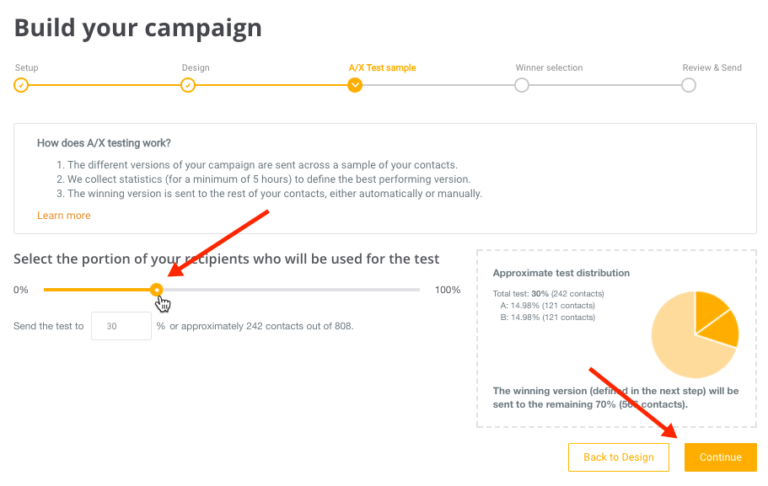
Task: Click the Review & Send step circle
Action: click(689, 85)
